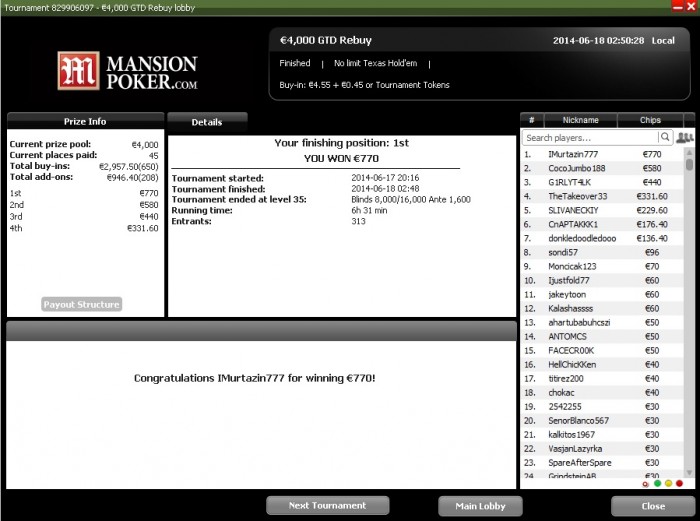
Task: Click the Total buy-ins value €2,957.50(650)
Action: pos(129,167)
